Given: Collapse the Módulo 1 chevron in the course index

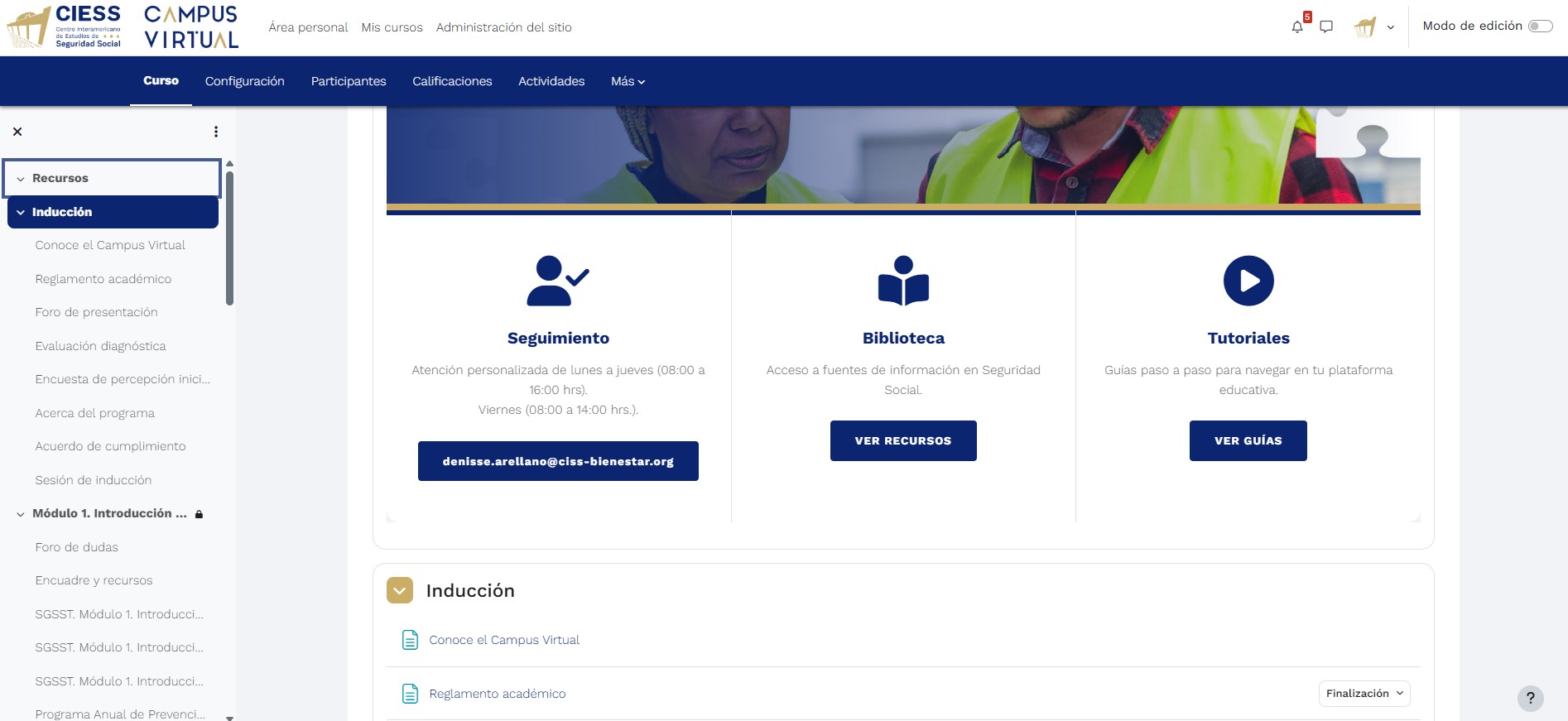Looking at the screenshot, I should pos(21,514).
